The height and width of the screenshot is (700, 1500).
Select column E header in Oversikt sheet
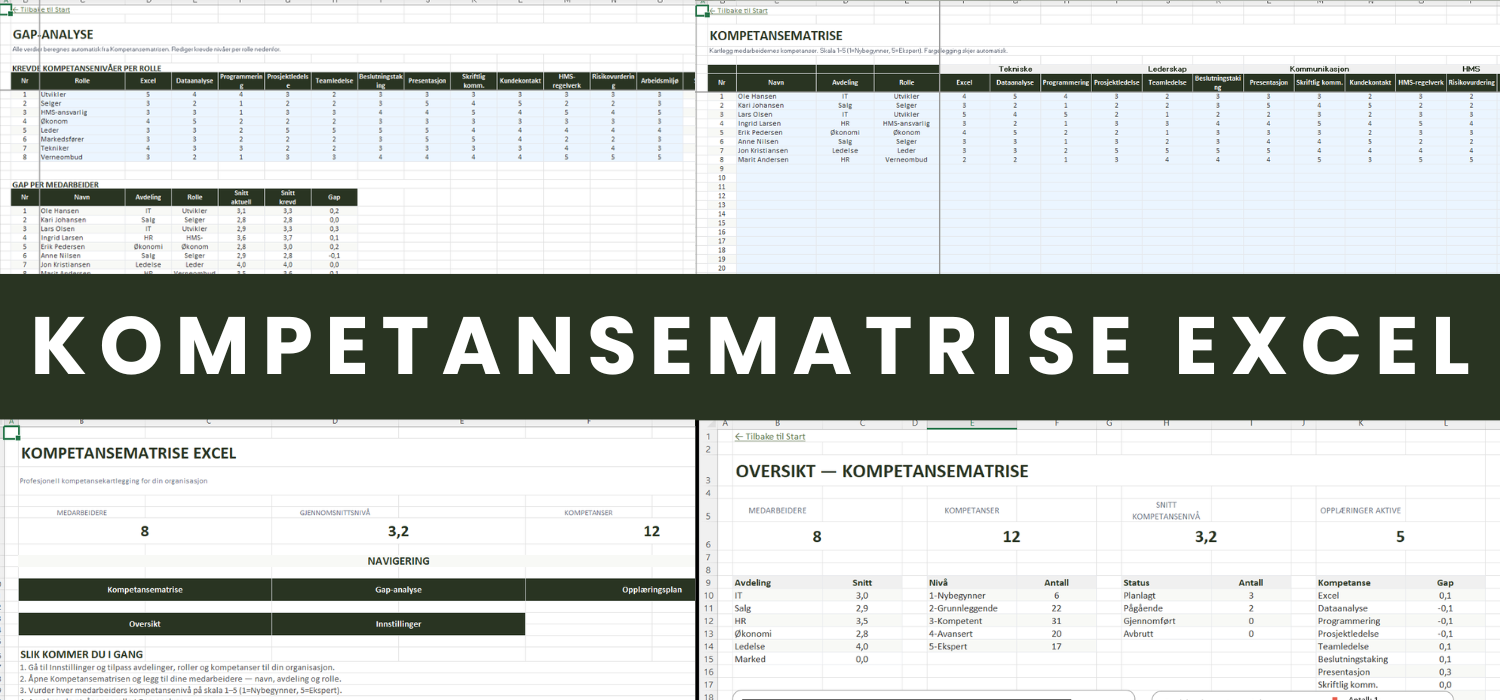(x=971, y=424)
